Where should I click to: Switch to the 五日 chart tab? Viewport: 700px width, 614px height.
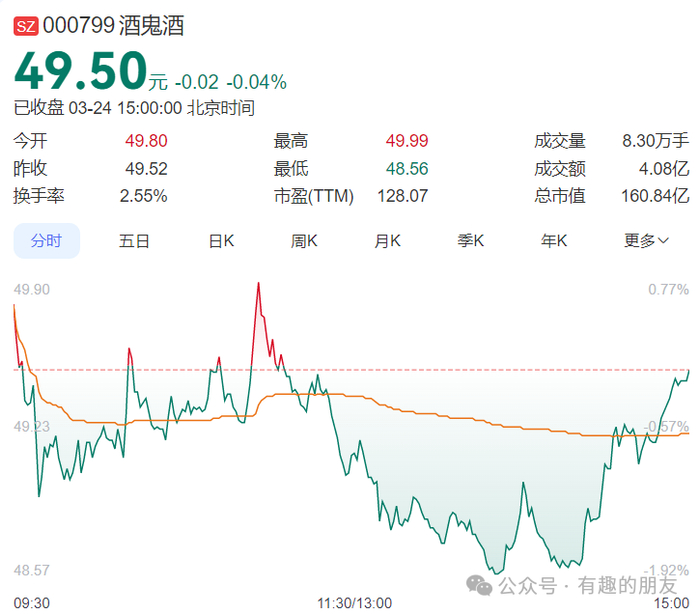tap(134, 241)
